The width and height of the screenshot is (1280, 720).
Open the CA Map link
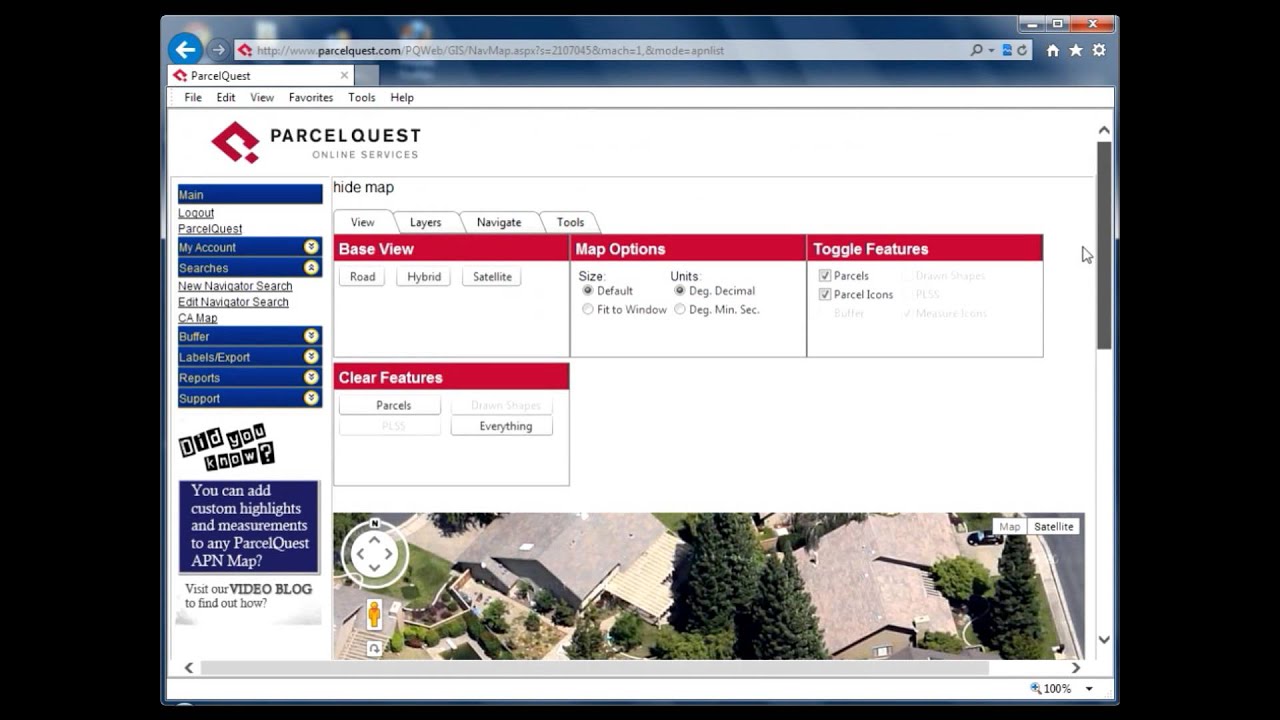198,318
